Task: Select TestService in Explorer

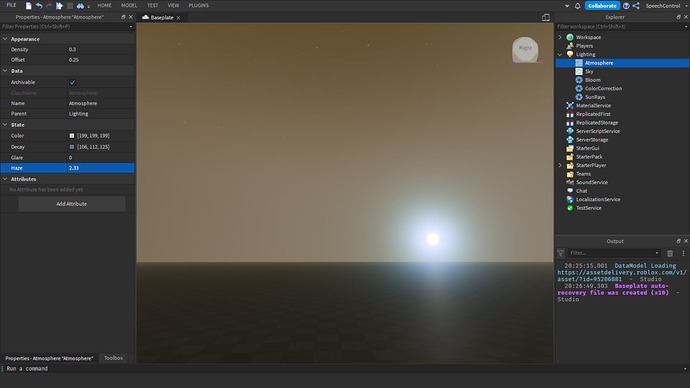Action: click(588, 208)
